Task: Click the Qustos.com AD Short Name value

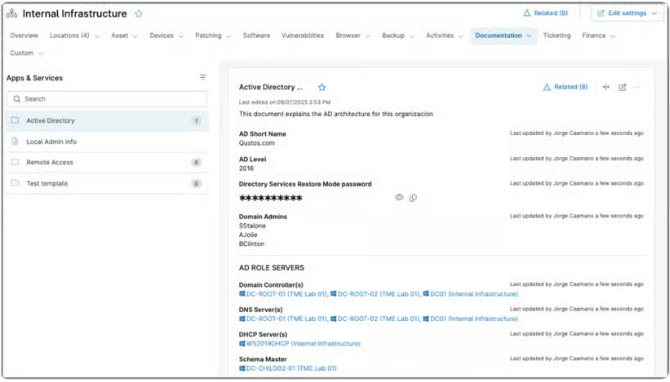Action: pyautogui.click(x=257, y=143)
